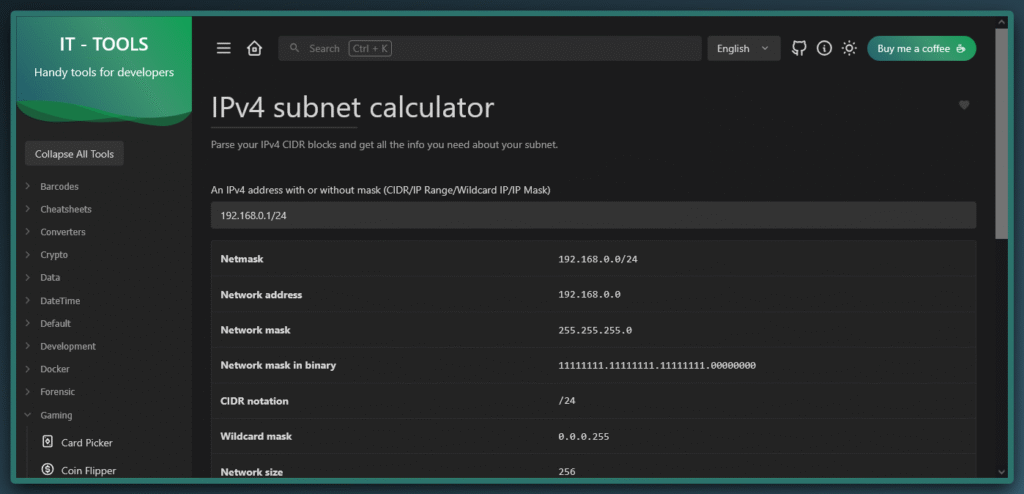
Task: Open the About info icon
Action: pyautogui.click(x=824, y=48)
